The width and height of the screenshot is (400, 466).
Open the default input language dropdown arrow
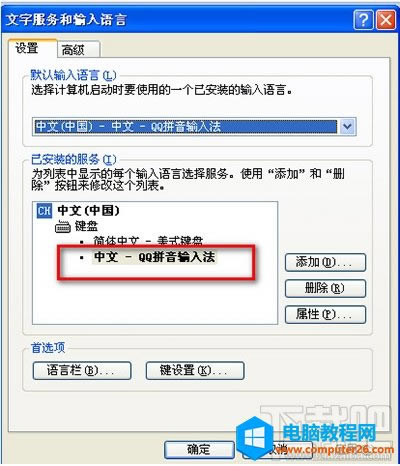coord(347,127)
